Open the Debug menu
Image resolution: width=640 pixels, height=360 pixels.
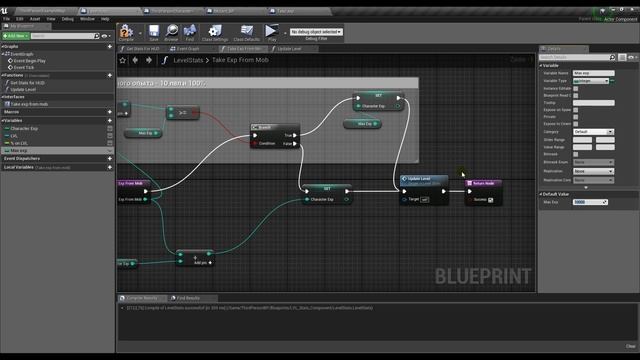click(67, 19)
